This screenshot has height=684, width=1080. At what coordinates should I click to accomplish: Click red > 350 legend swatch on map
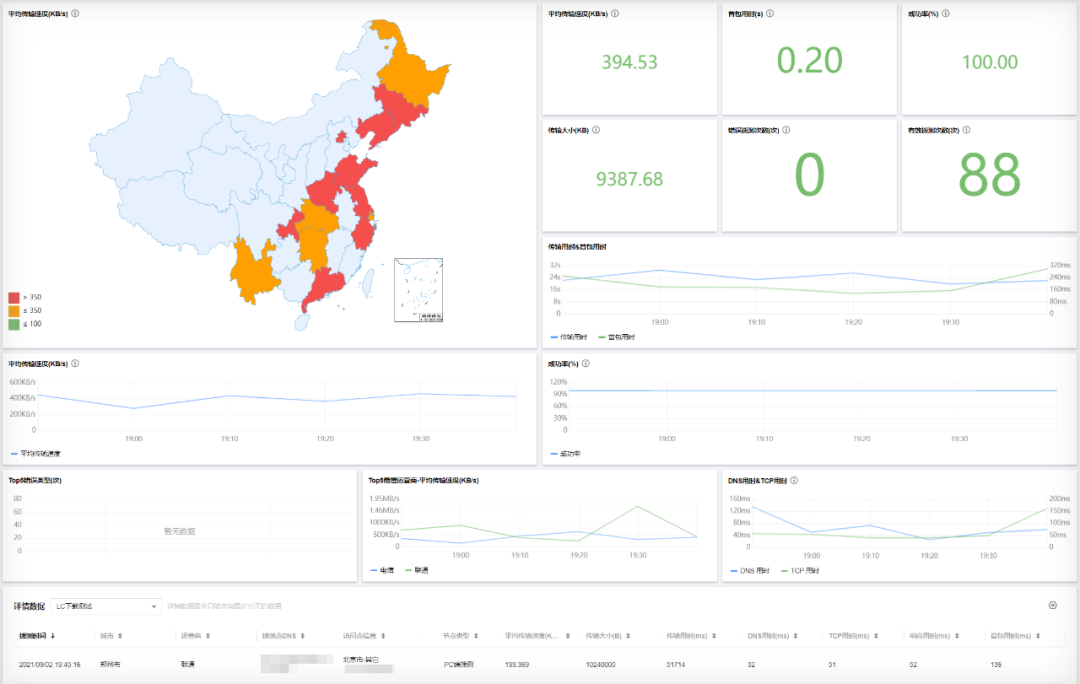[14, 297]
